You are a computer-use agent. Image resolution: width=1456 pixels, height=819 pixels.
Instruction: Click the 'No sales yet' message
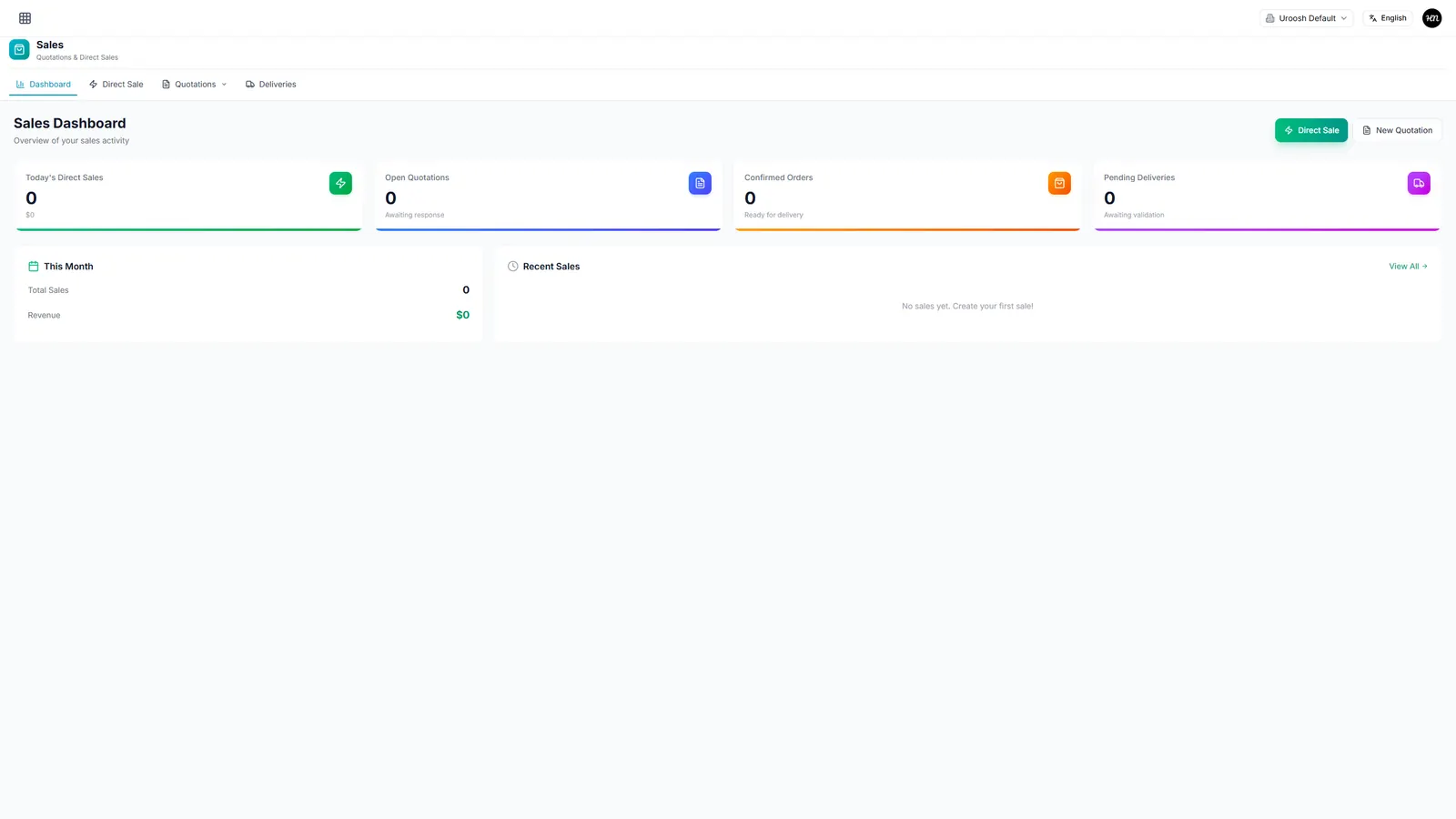tap(967, 307)
